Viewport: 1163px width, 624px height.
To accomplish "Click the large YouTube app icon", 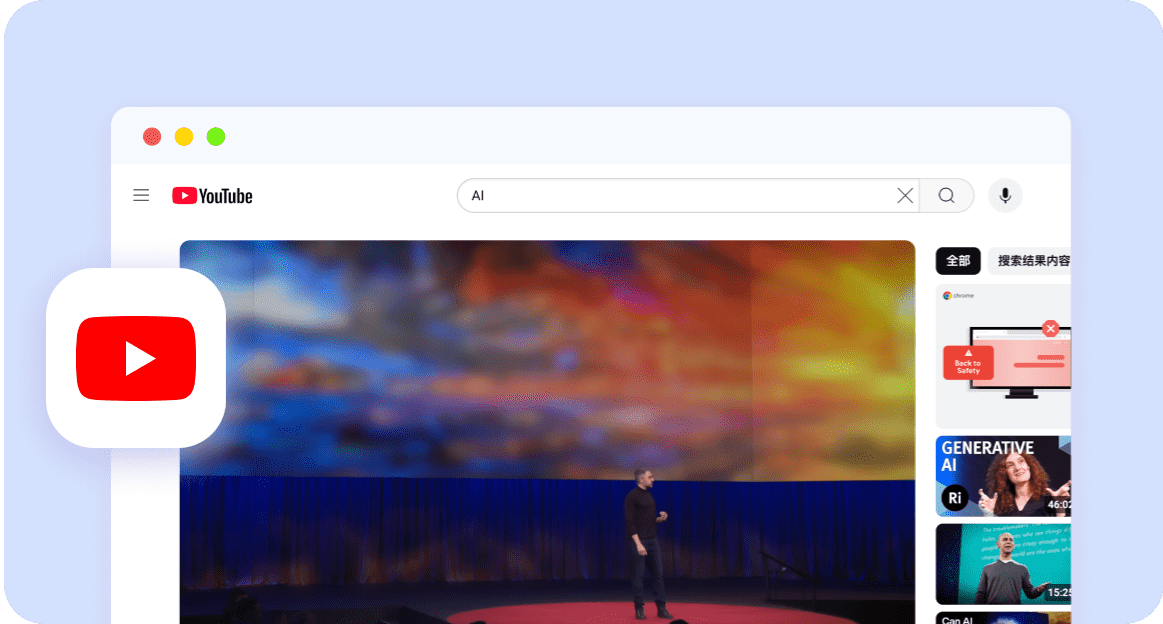I will point(136,358).
